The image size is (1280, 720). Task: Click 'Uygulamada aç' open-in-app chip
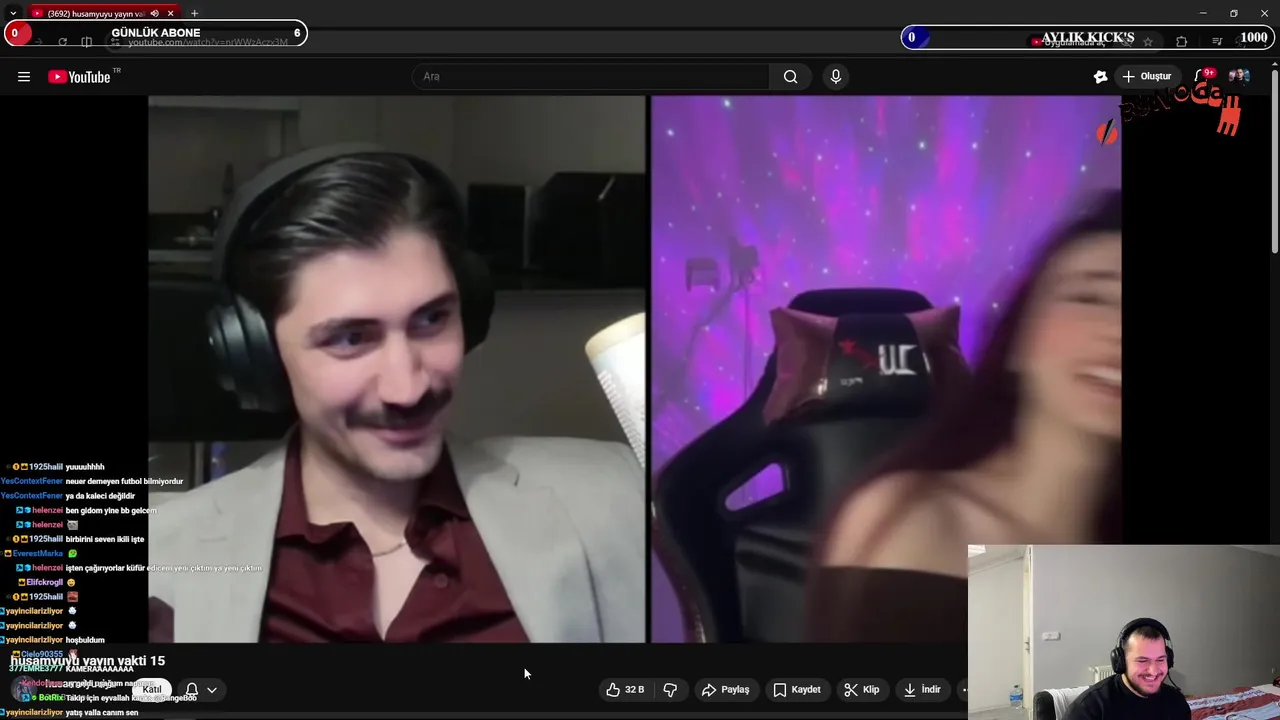pos(1068,42)
